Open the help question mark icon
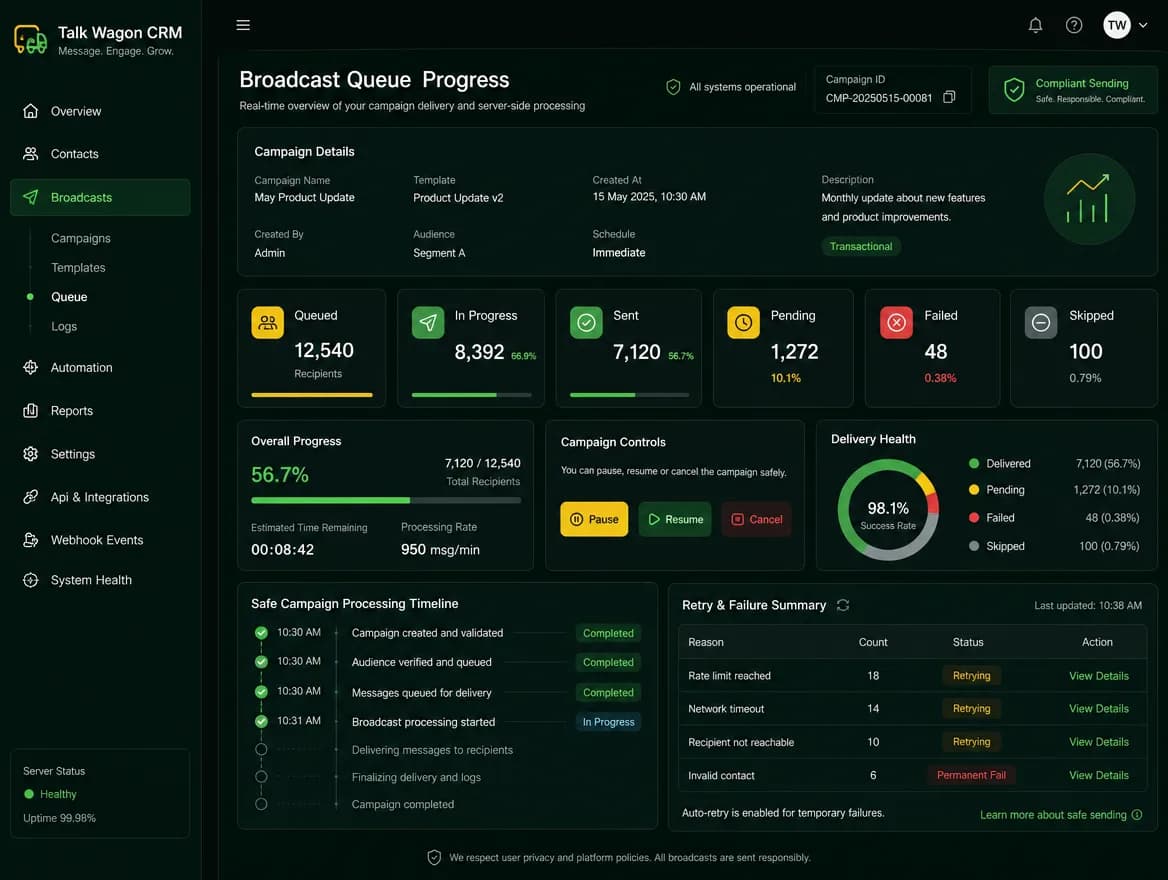Screen dimensions: 1168x880 pos(1073,25)
